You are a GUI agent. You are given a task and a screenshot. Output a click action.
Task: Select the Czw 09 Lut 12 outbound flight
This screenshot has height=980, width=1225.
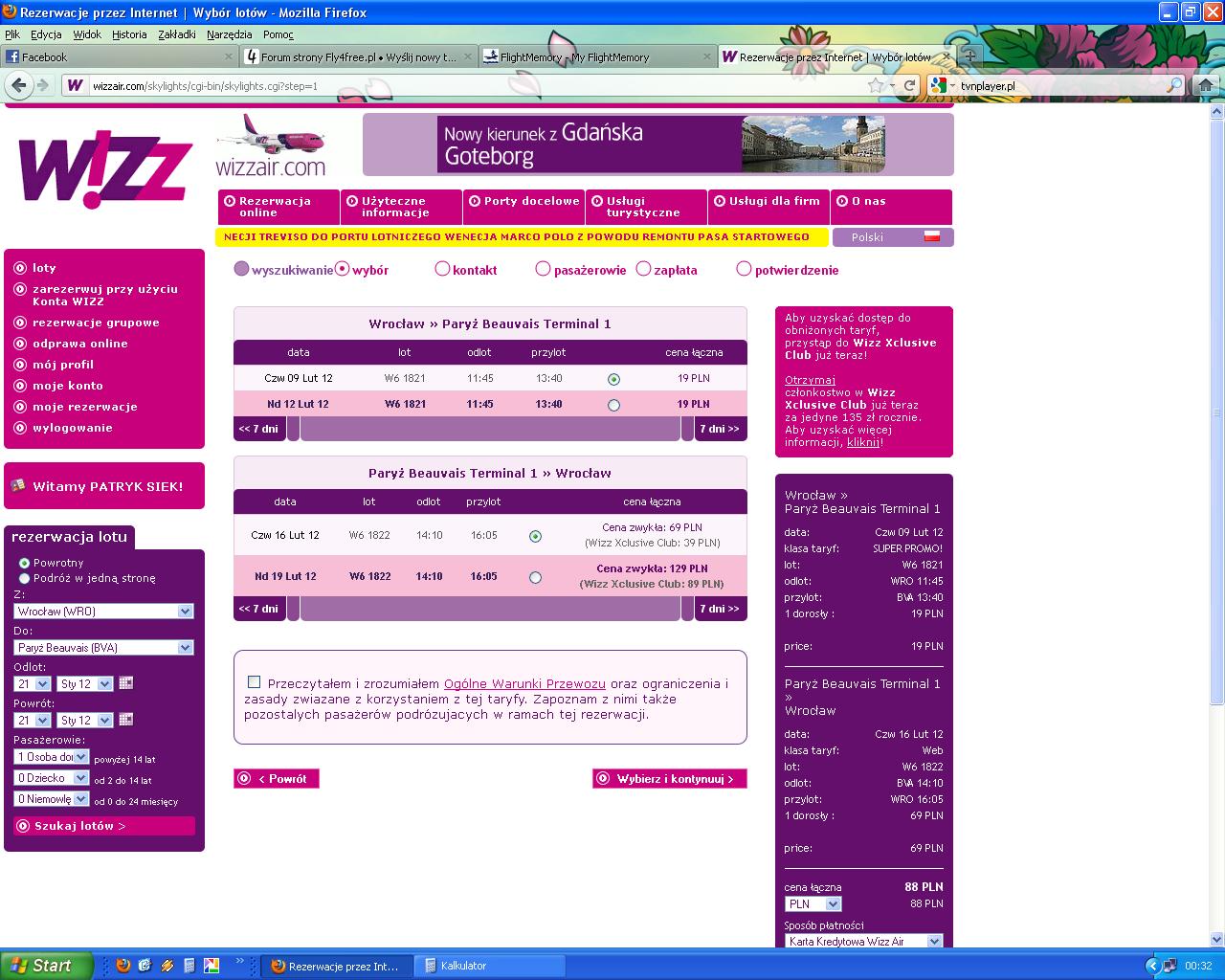click(x=613, y=379)
